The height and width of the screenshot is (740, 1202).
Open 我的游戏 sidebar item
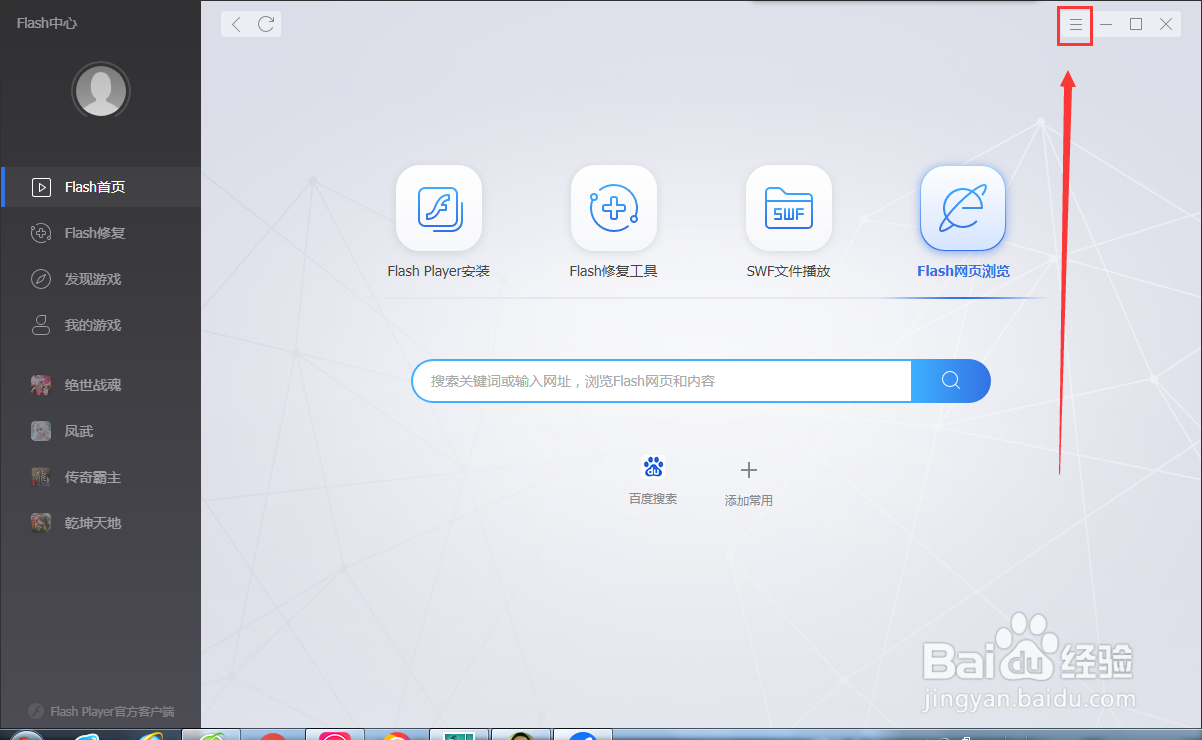pos(100,325)
